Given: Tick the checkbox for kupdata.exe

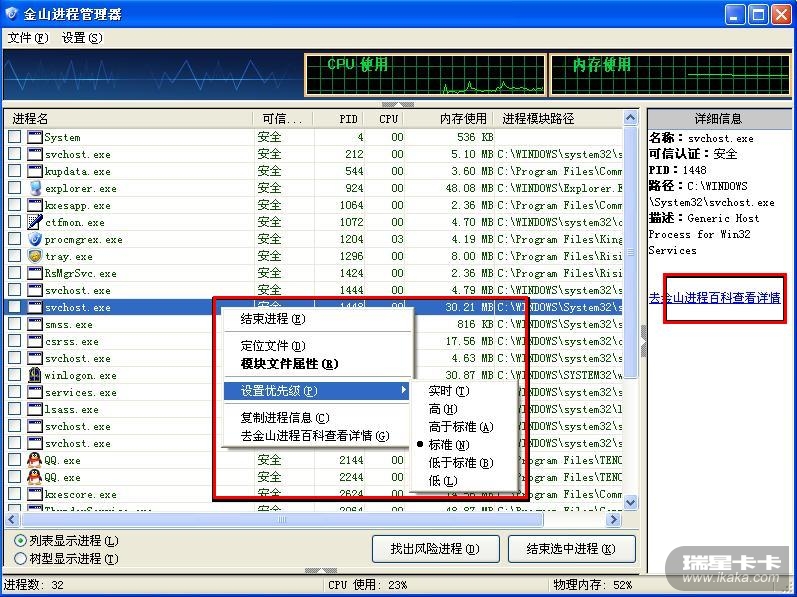Looking at the screenshot, I should click(x=15, y=171).
